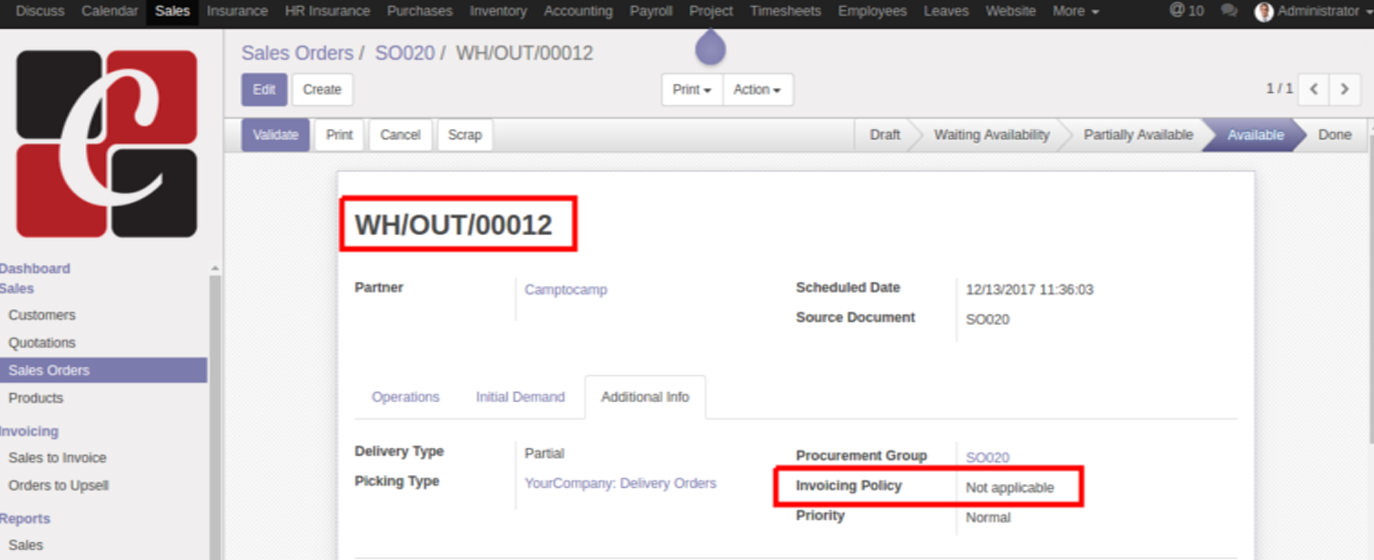
Task: Click the Print button beside Validate
Action: coord(339,135)
